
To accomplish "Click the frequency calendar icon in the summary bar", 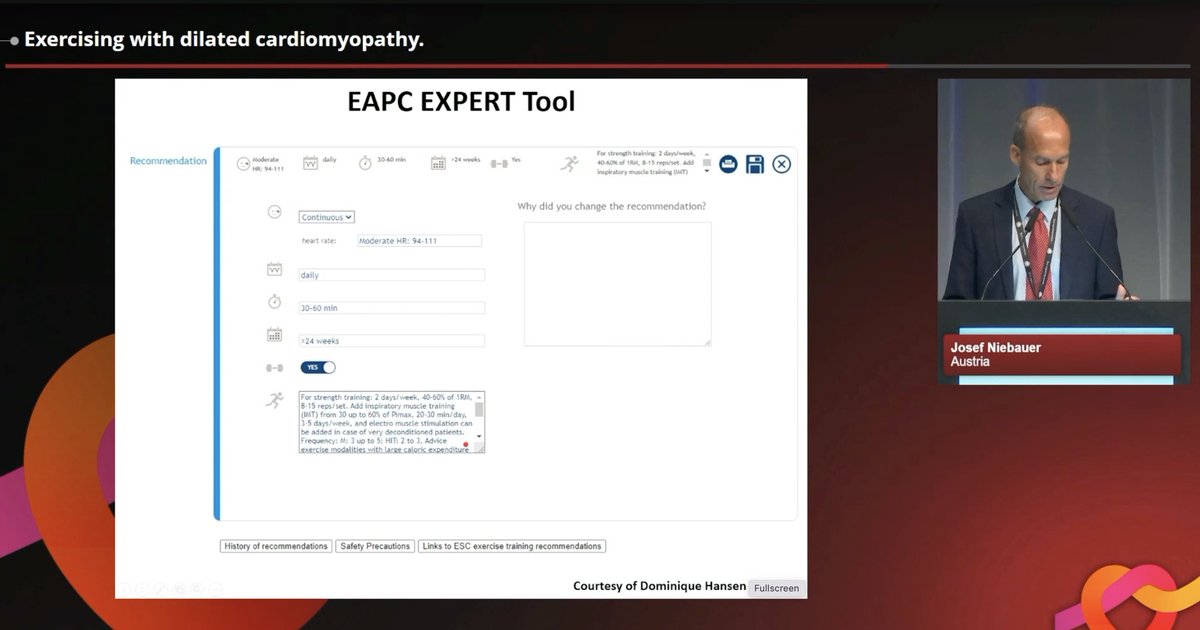I will pyautogui.click(x=310, y=163).
